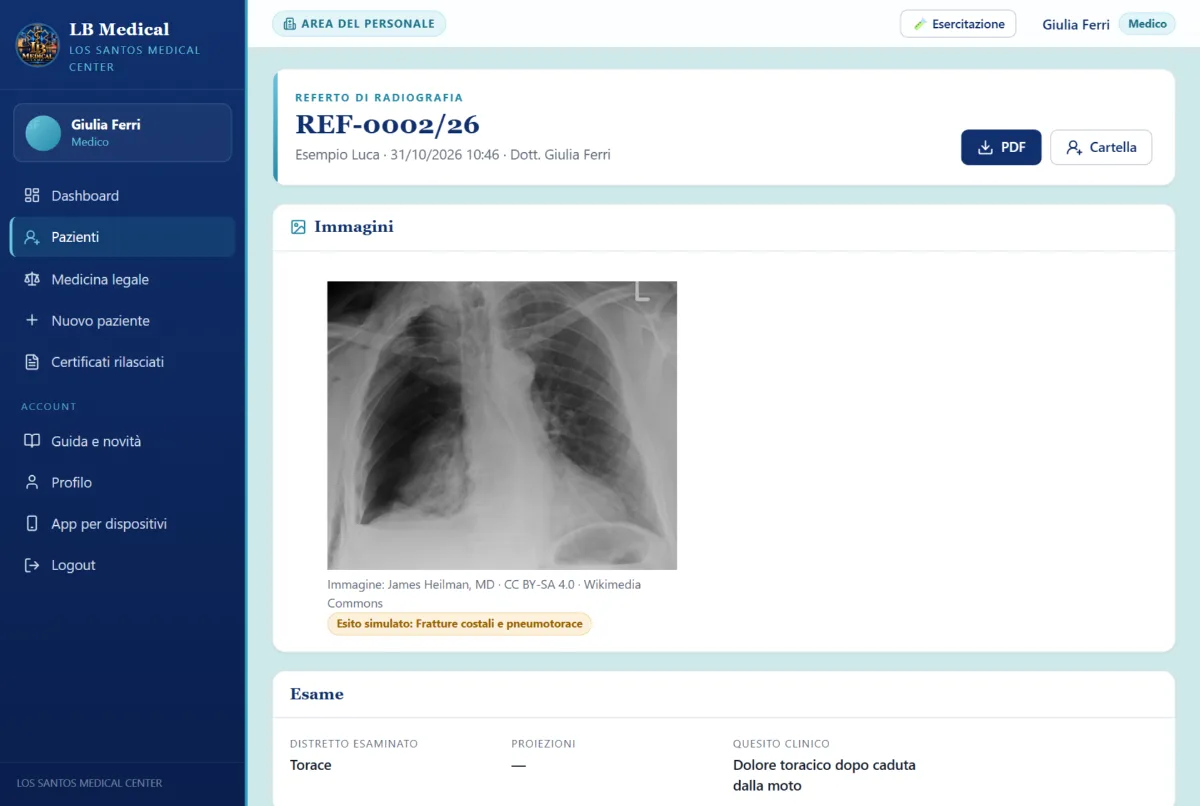The height and width of the screenshot is (806, 1200).
Task: Click the LB Medical logo emblem
Action: click(x=38, y=45)
